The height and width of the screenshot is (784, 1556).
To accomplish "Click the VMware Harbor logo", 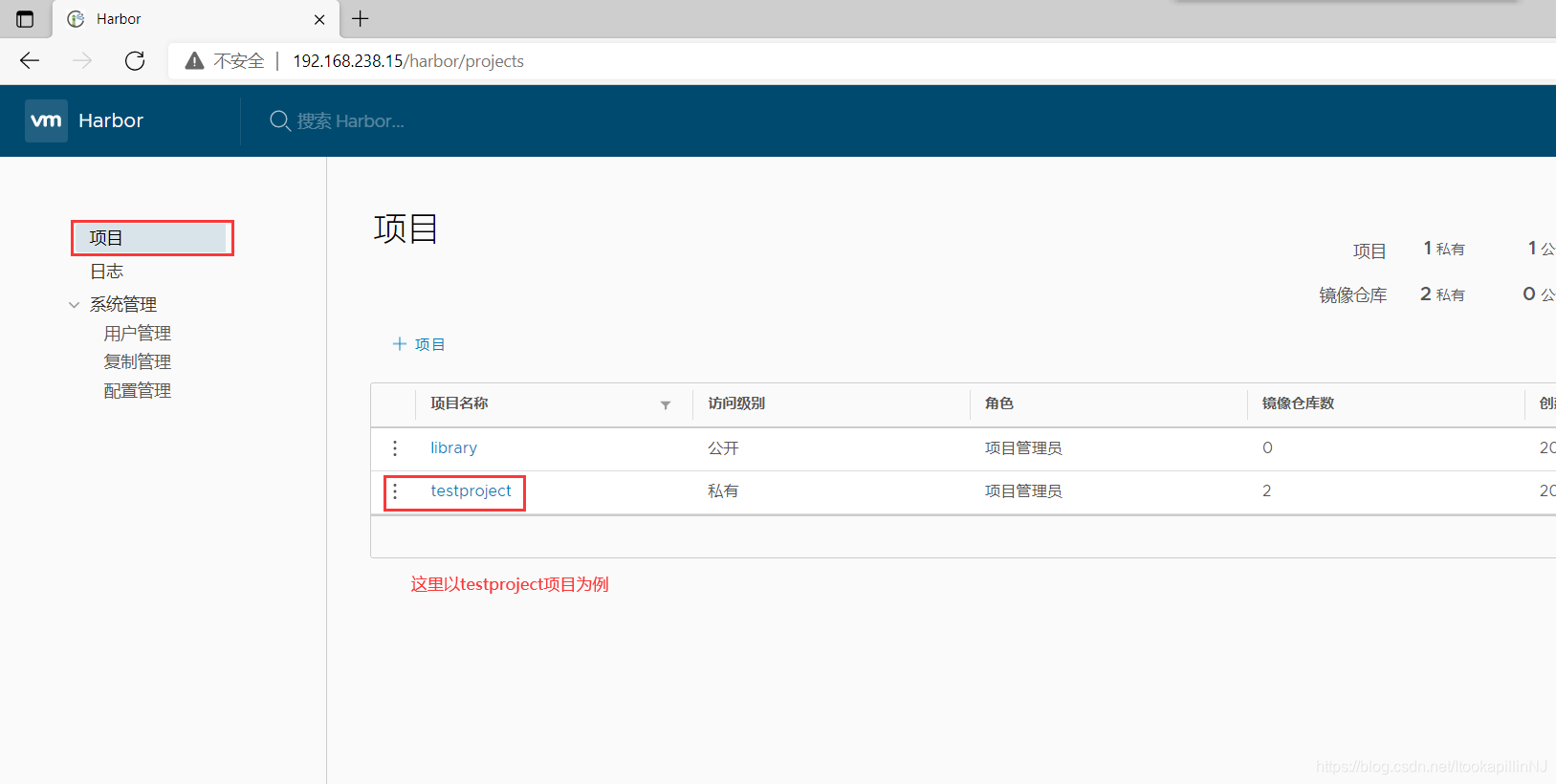I will pos(46,120).
